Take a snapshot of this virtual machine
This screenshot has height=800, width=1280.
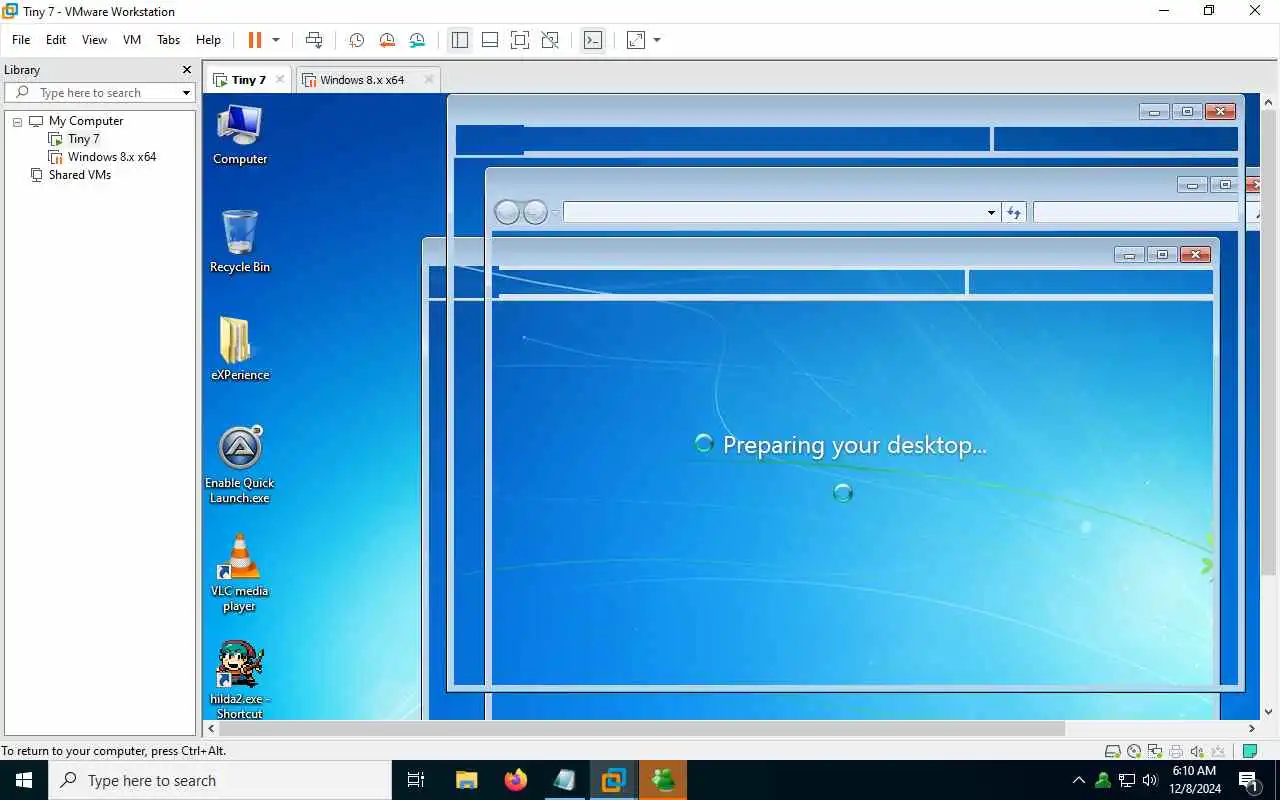point(356,40)
